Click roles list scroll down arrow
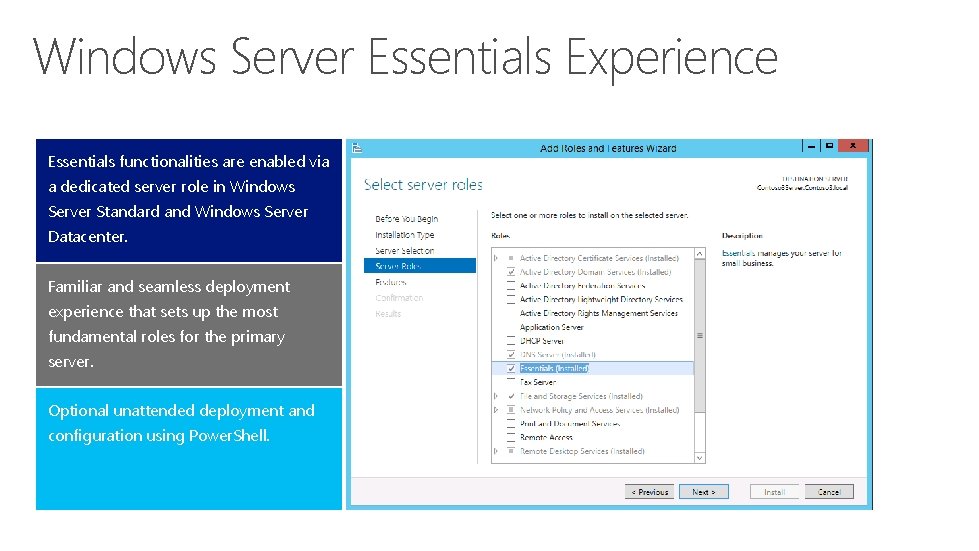 (699, 457)
